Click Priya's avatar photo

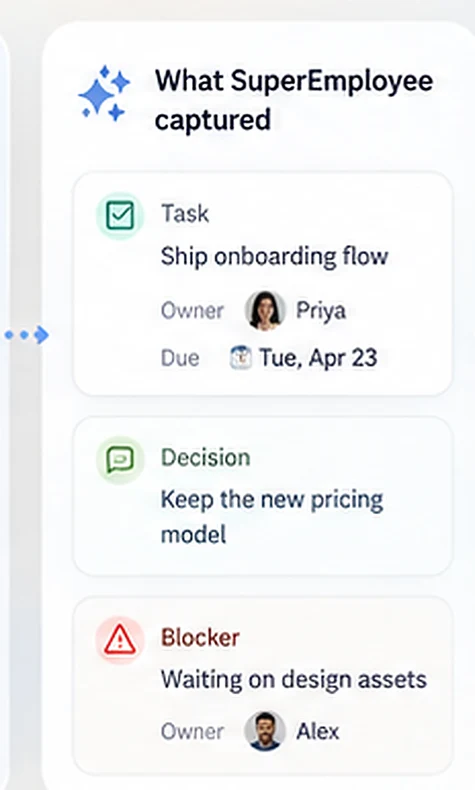point(265,311)
